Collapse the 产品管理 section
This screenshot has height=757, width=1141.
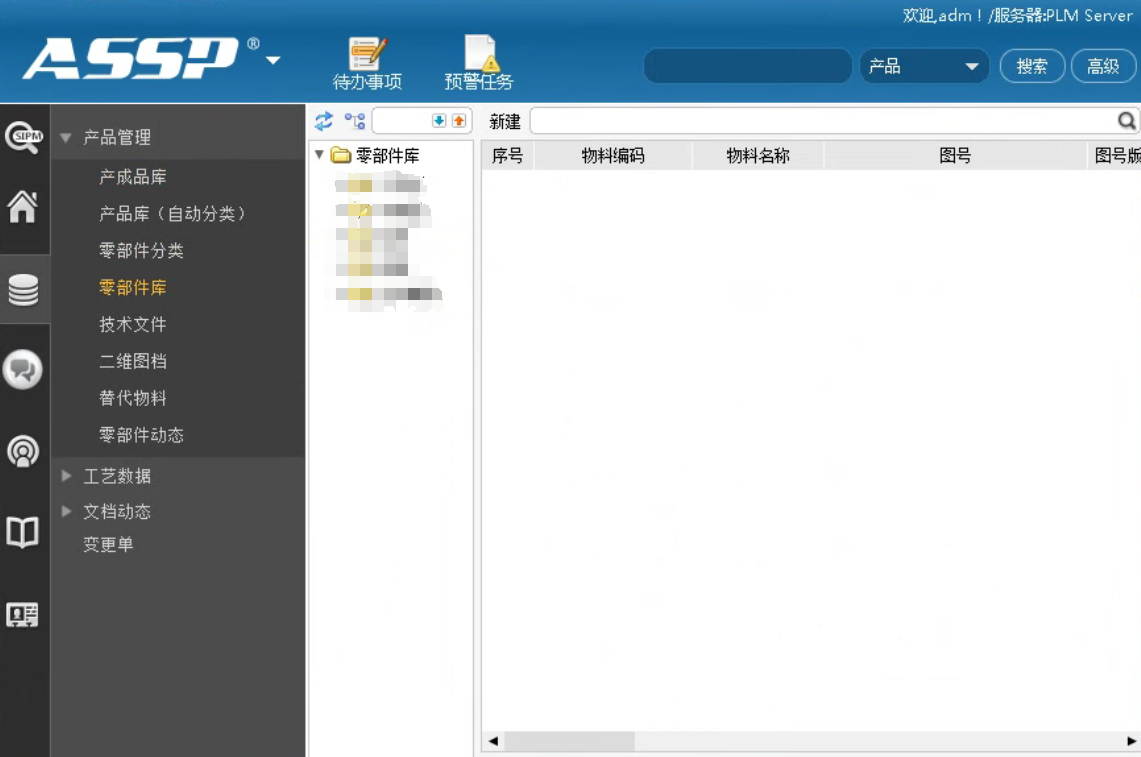[x=65, y=138]
